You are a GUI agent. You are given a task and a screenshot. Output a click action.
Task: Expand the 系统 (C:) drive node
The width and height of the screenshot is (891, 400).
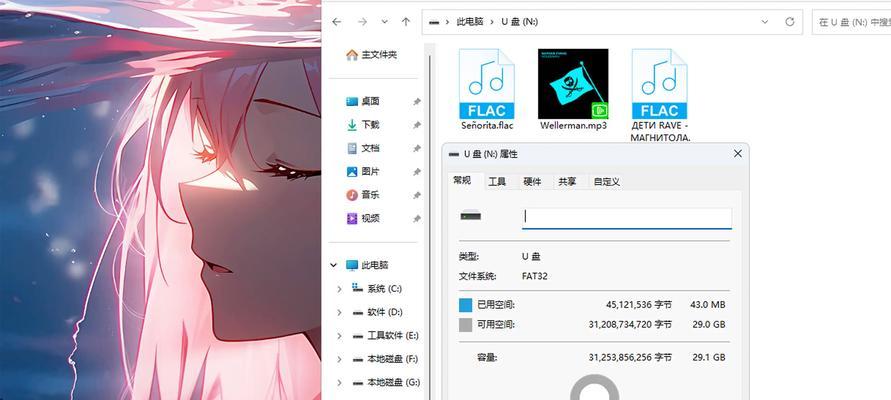tap(339, 289)
